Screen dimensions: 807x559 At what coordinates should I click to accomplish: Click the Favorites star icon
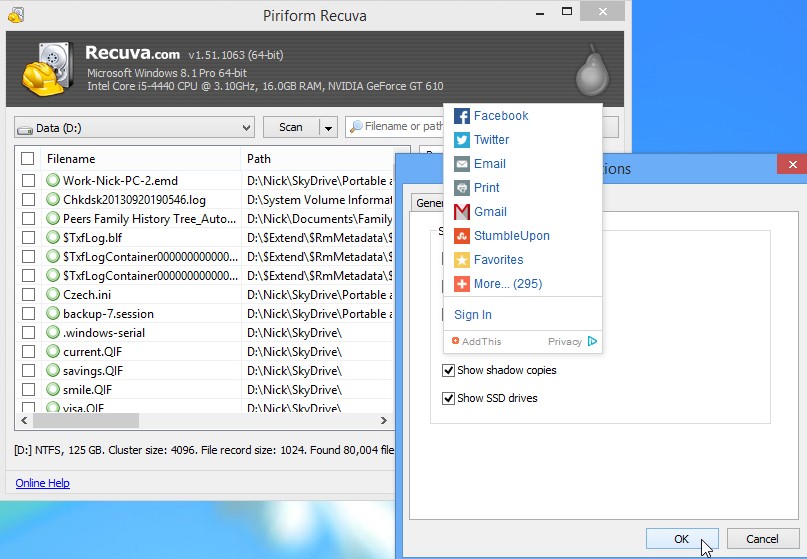(x=462, y=260)
